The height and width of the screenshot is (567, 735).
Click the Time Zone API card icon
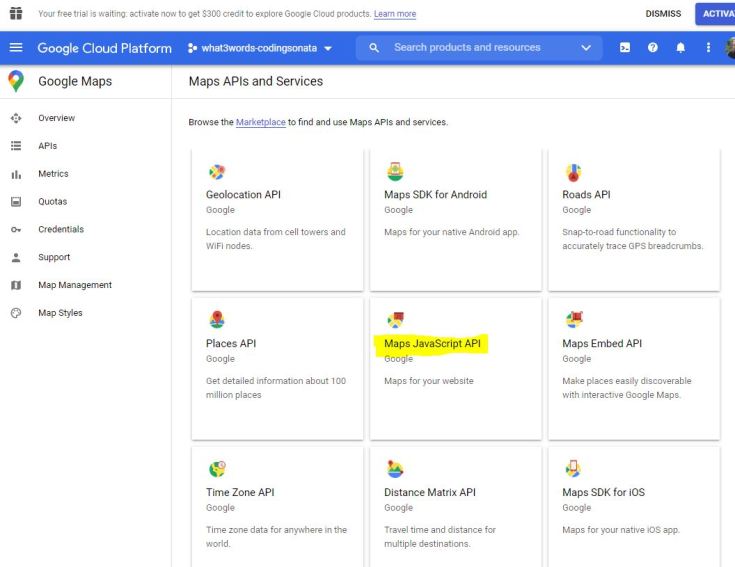tap(217, 469)
